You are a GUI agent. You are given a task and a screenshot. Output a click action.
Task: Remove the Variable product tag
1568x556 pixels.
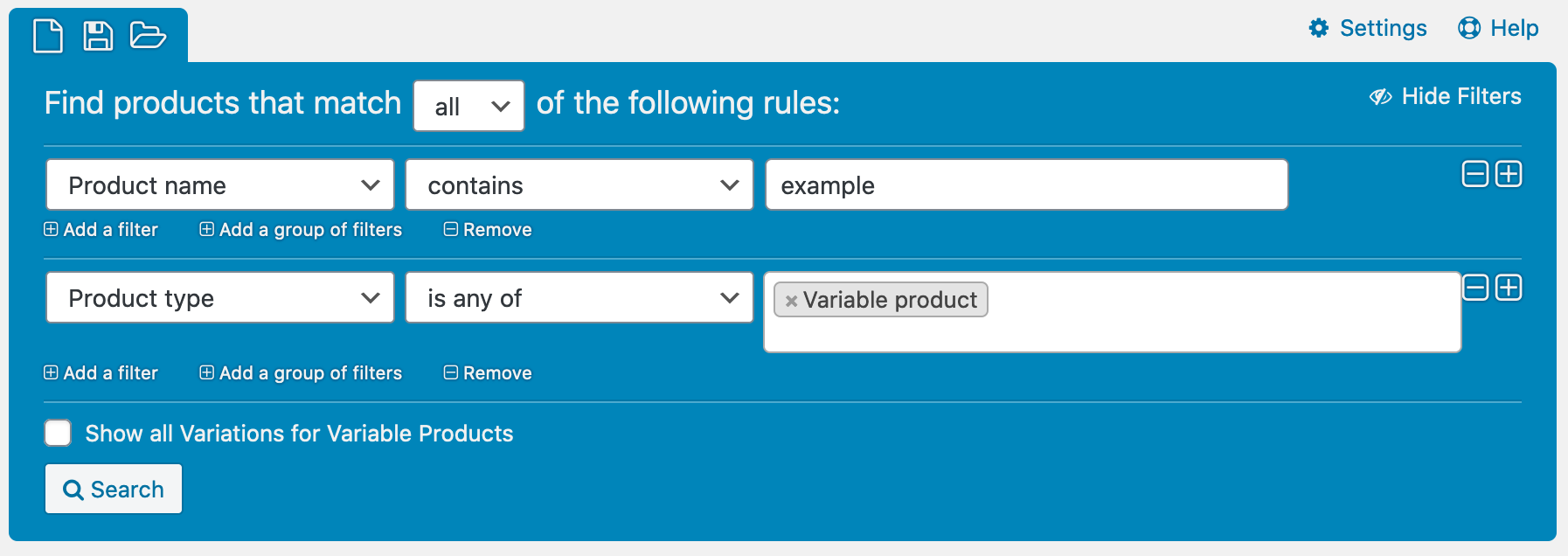tap(791, 301)
